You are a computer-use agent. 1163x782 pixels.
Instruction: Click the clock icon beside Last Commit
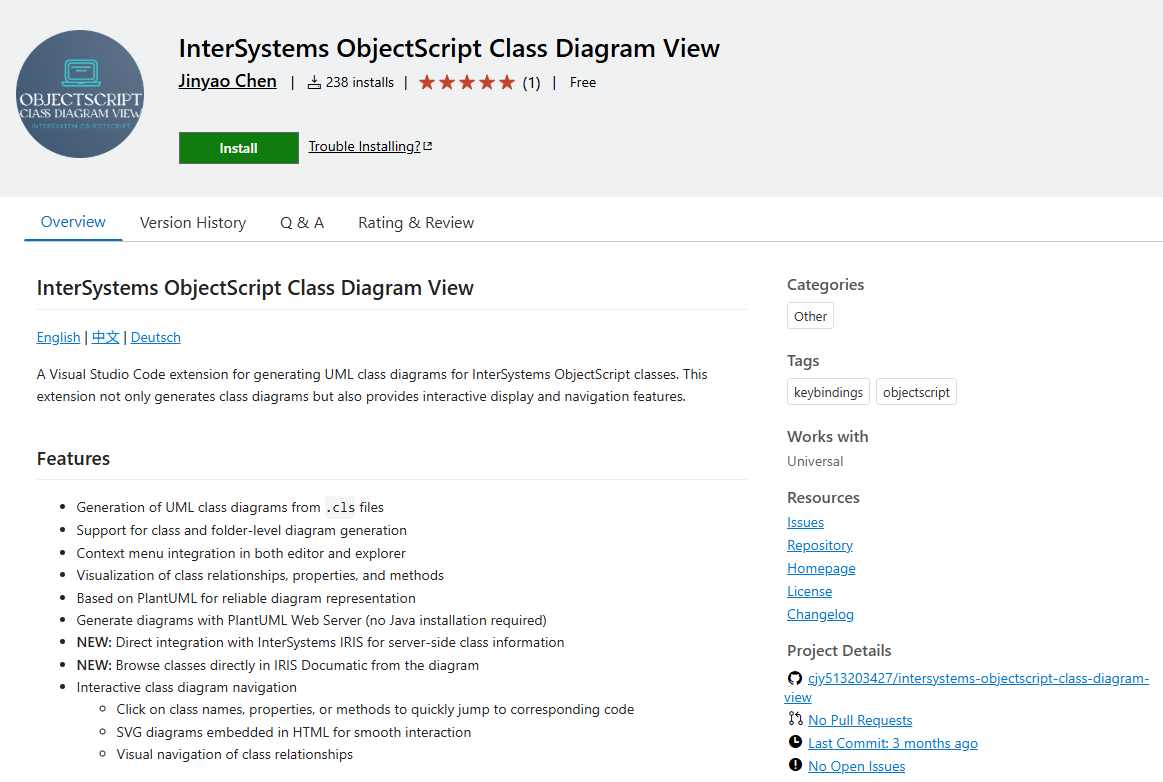coord(795,742)
